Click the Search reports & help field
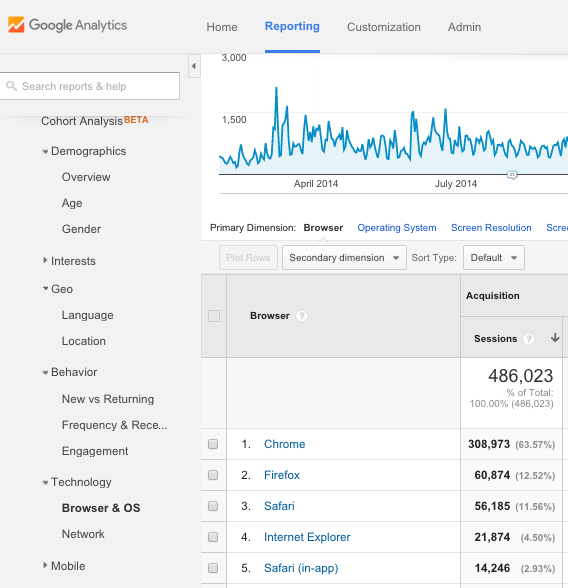568x588 pixels. tap(90, 86)
